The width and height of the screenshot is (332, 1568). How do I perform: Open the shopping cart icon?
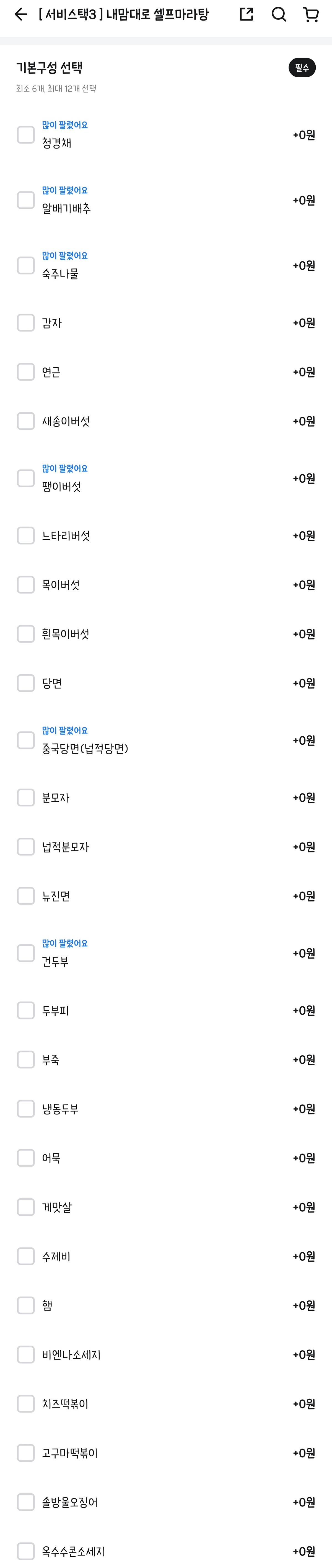(311, 15)
